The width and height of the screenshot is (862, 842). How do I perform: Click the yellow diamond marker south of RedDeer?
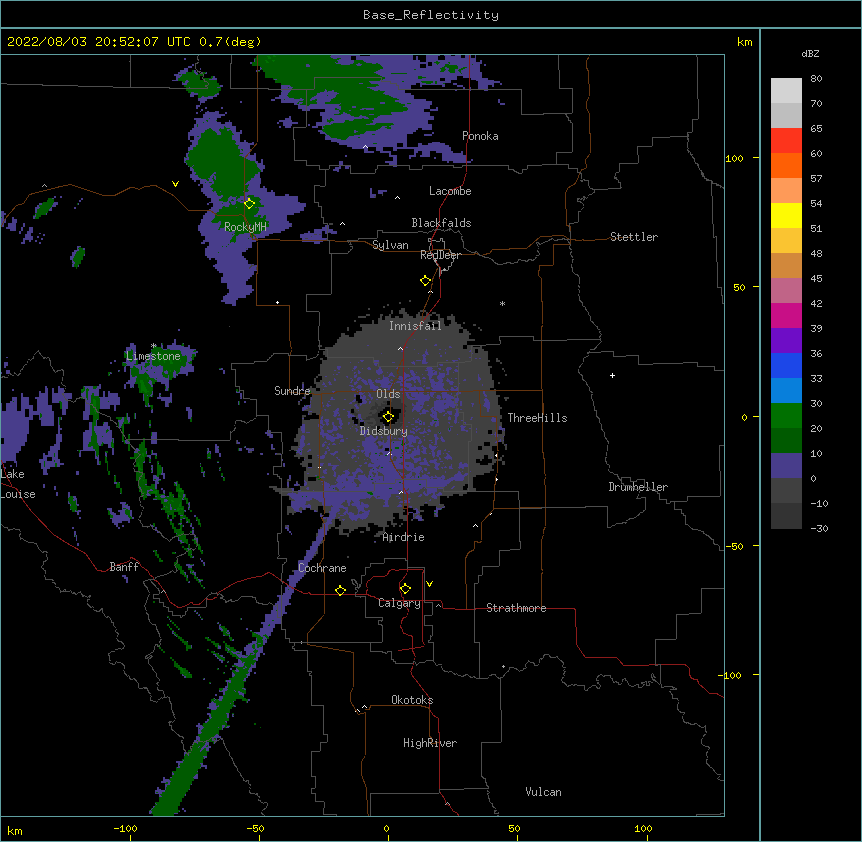point(426,281)
